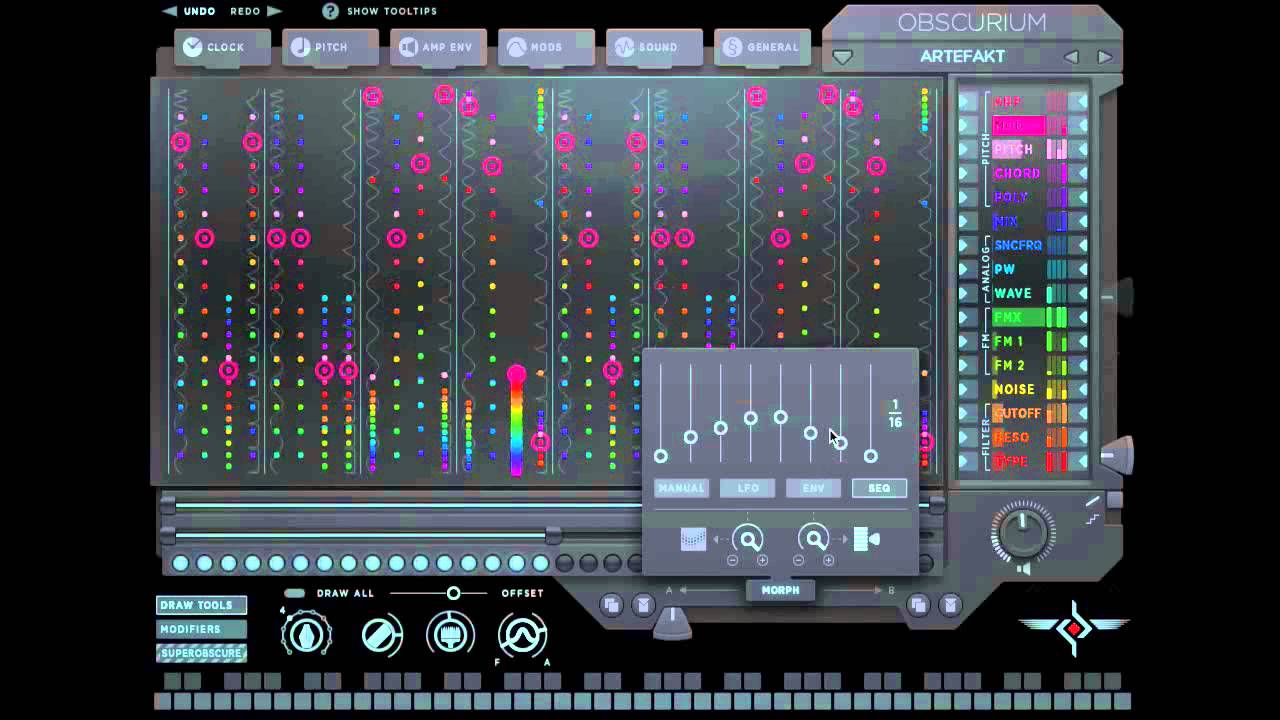Screen dimensions: 1280x720
Task: Open the MODIFIERS panel
Action: [x=201, y=629]
